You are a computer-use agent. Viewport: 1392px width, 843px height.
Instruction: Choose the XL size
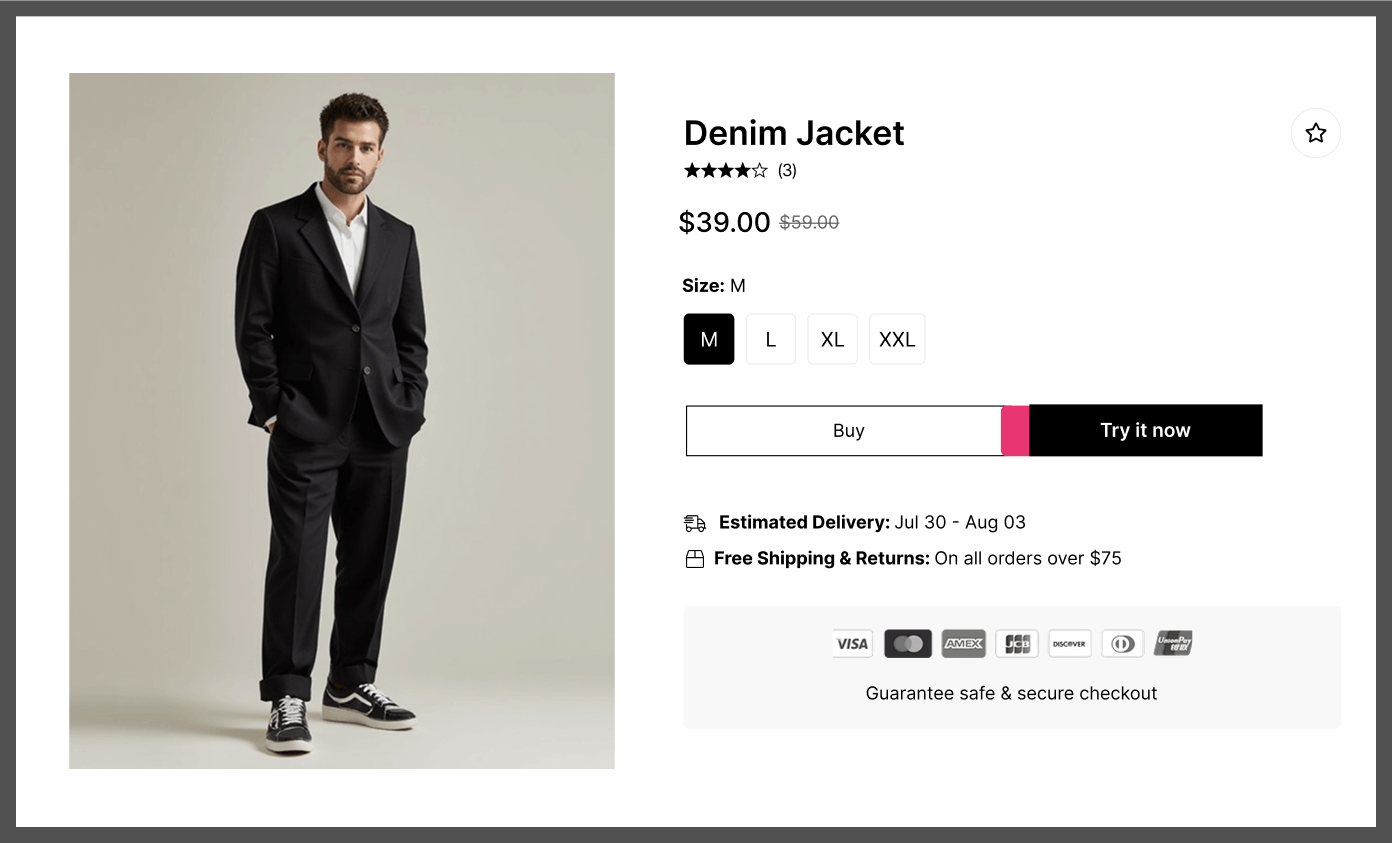pos(832,339)
